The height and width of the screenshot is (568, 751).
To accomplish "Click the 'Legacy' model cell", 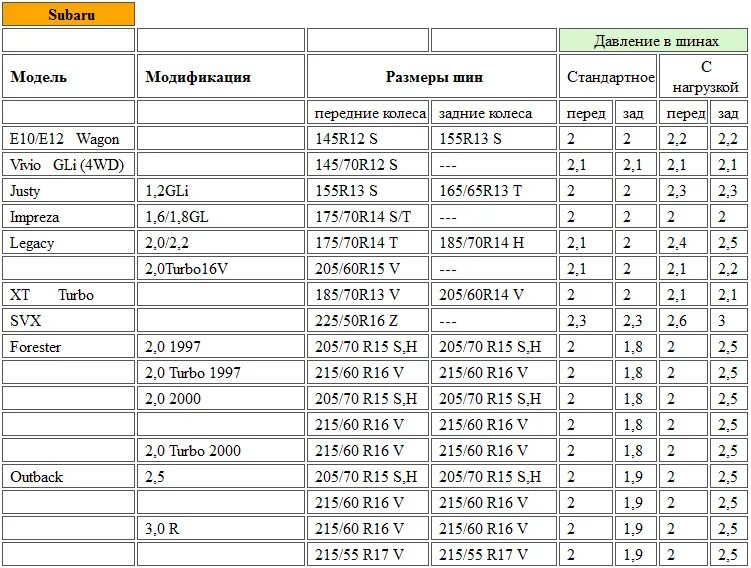I will pos(68,243).
